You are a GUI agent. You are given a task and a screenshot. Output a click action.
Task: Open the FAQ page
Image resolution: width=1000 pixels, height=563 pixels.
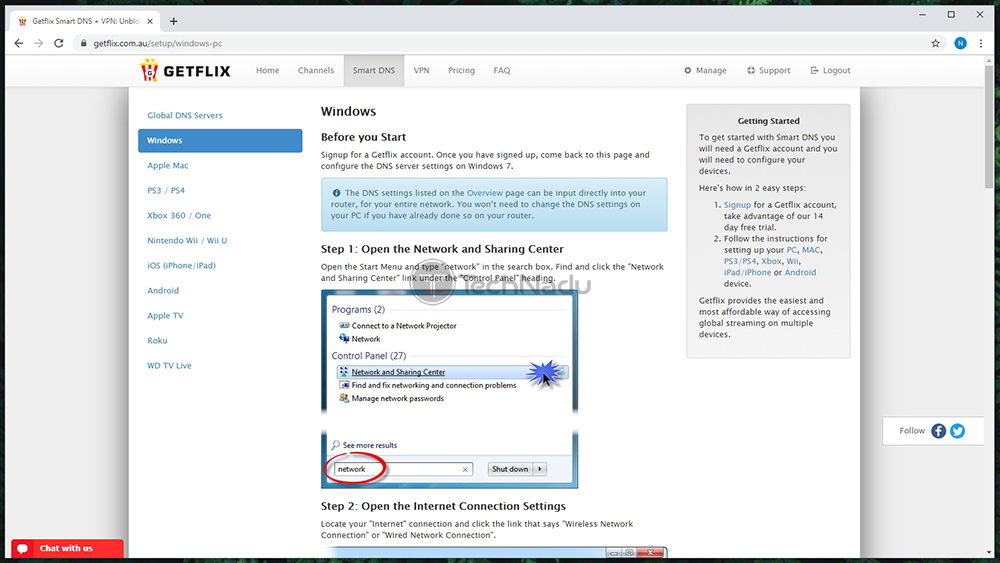click(501, 71)
